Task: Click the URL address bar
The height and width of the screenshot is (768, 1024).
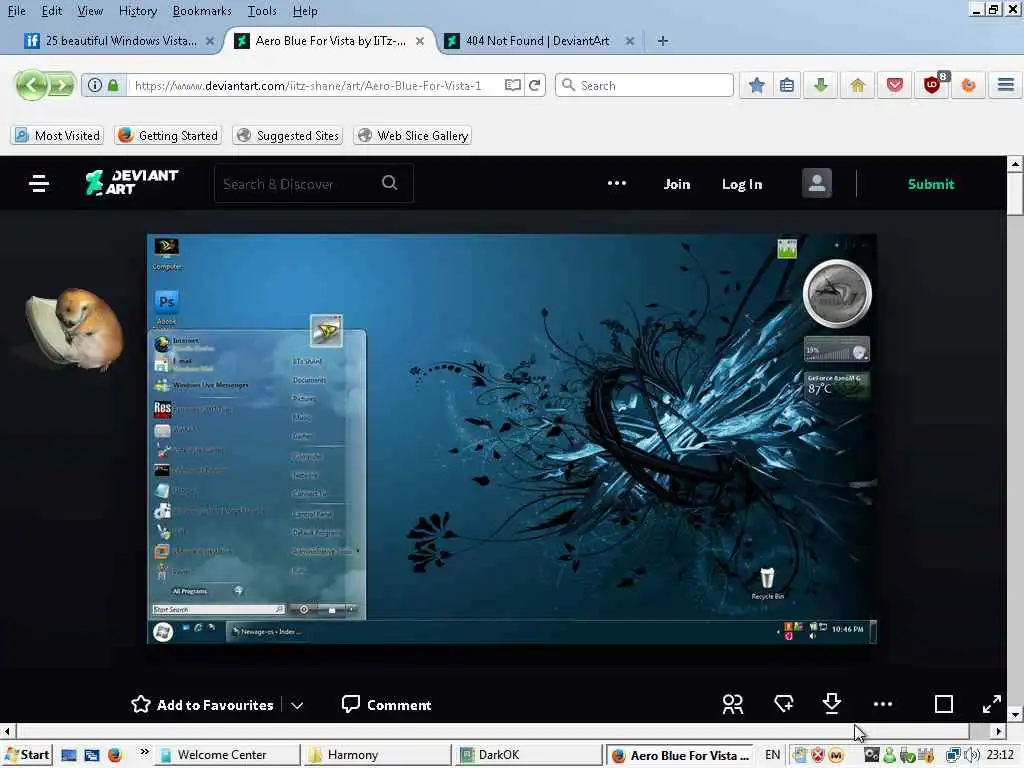Action: [313, 85]
